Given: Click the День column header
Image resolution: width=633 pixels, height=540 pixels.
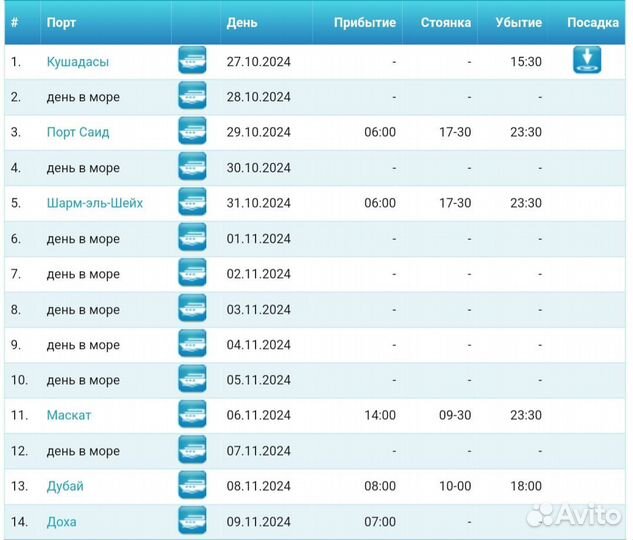Looking at the screenshot, I should click(242, 22).
